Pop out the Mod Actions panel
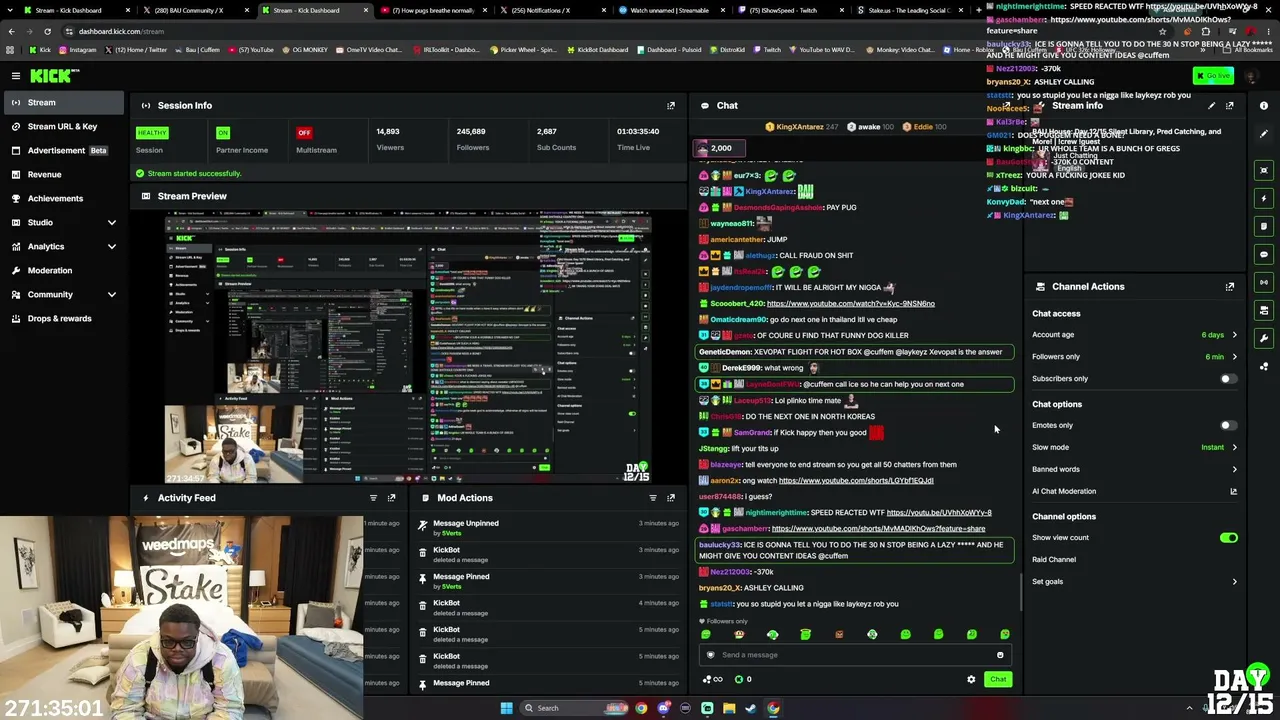The width and height of the screenshot is (1280, 720). [x=671, y=498]
